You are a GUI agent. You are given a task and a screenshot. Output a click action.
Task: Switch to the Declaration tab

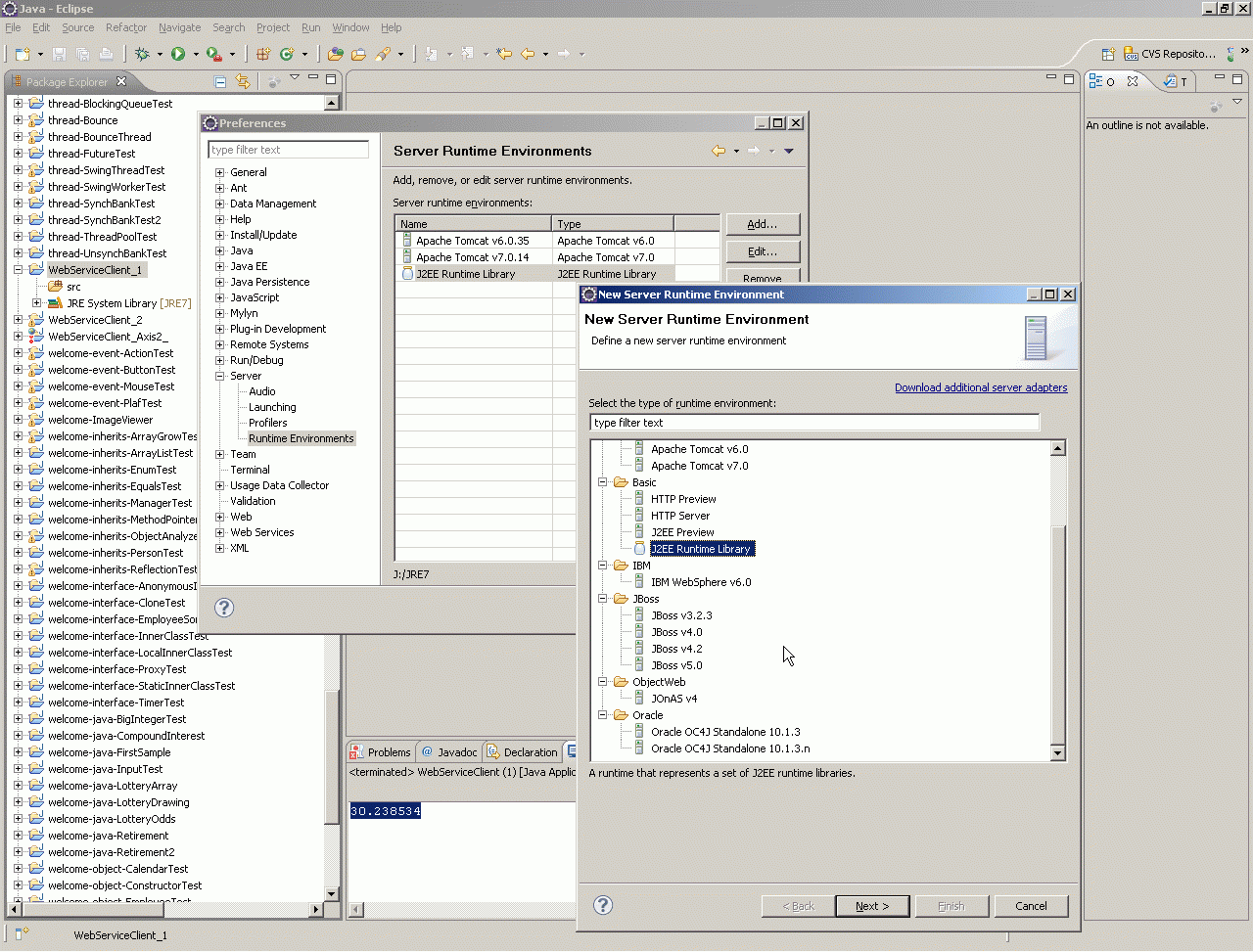pos(523,751)
